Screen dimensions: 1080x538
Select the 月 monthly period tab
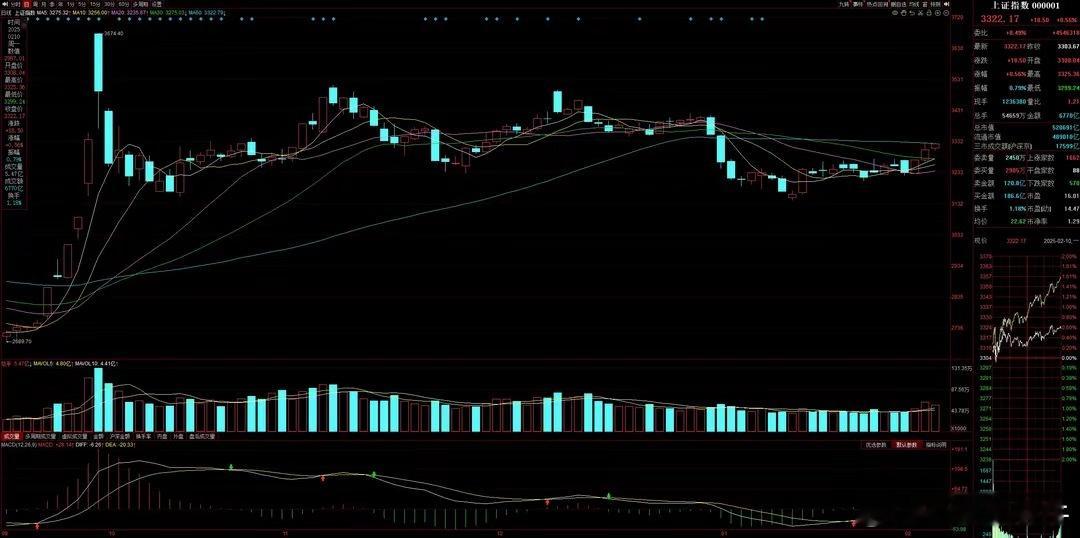coord(43,3)
